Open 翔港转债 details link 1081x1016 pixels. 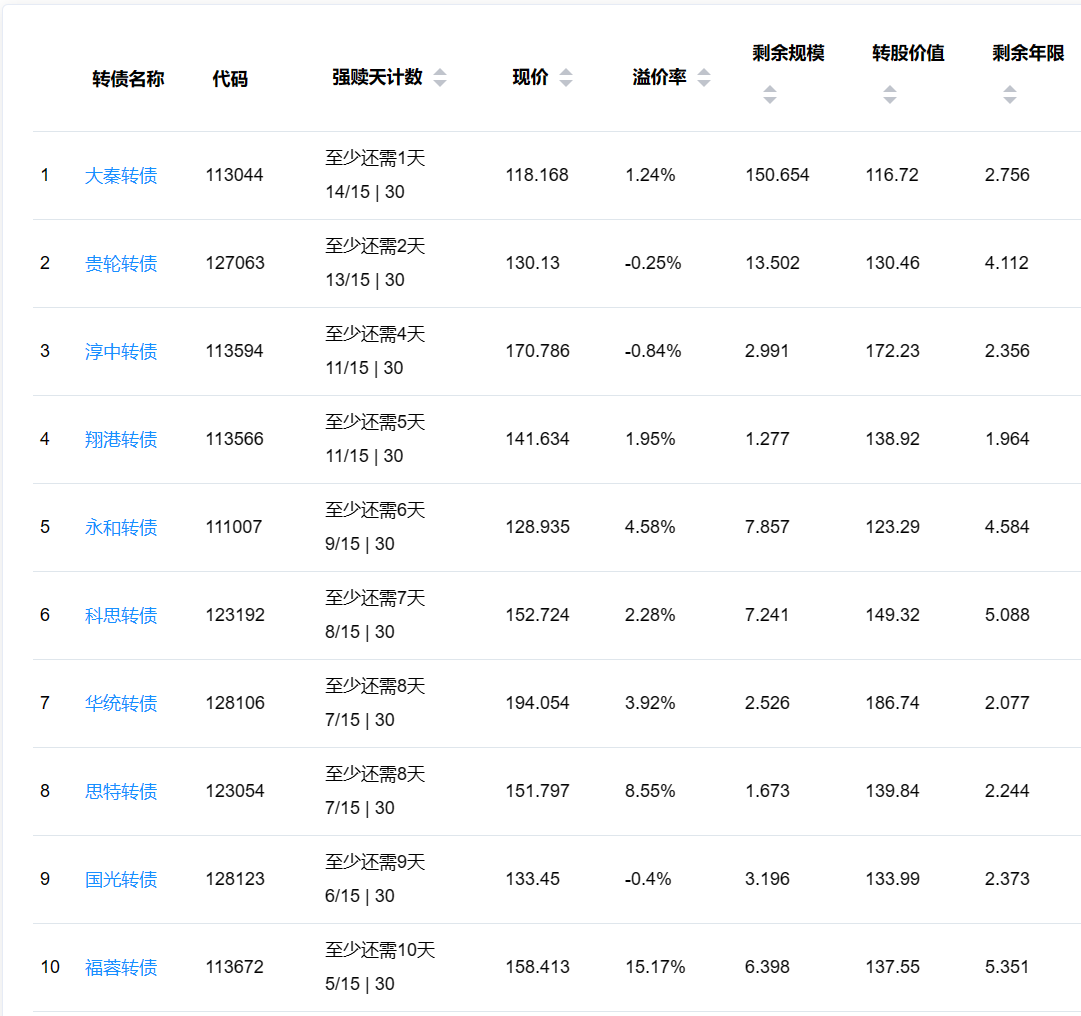pos(121,440)
